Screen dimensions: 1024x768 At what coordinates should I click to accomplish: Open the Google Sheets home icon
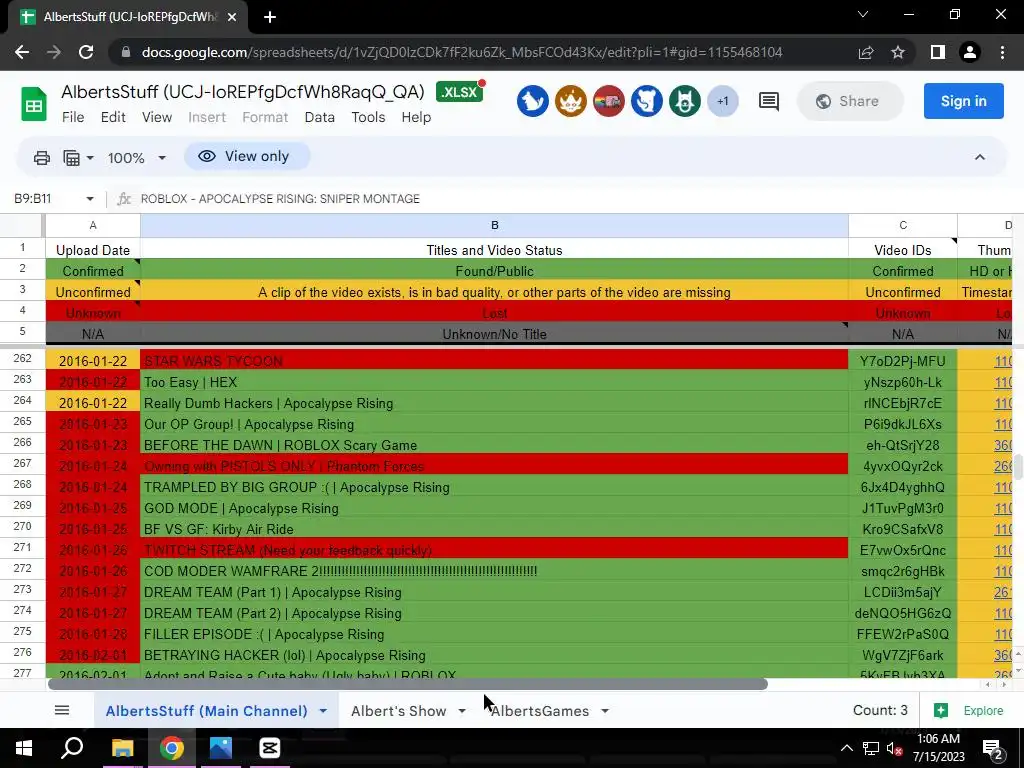(33, 104)
